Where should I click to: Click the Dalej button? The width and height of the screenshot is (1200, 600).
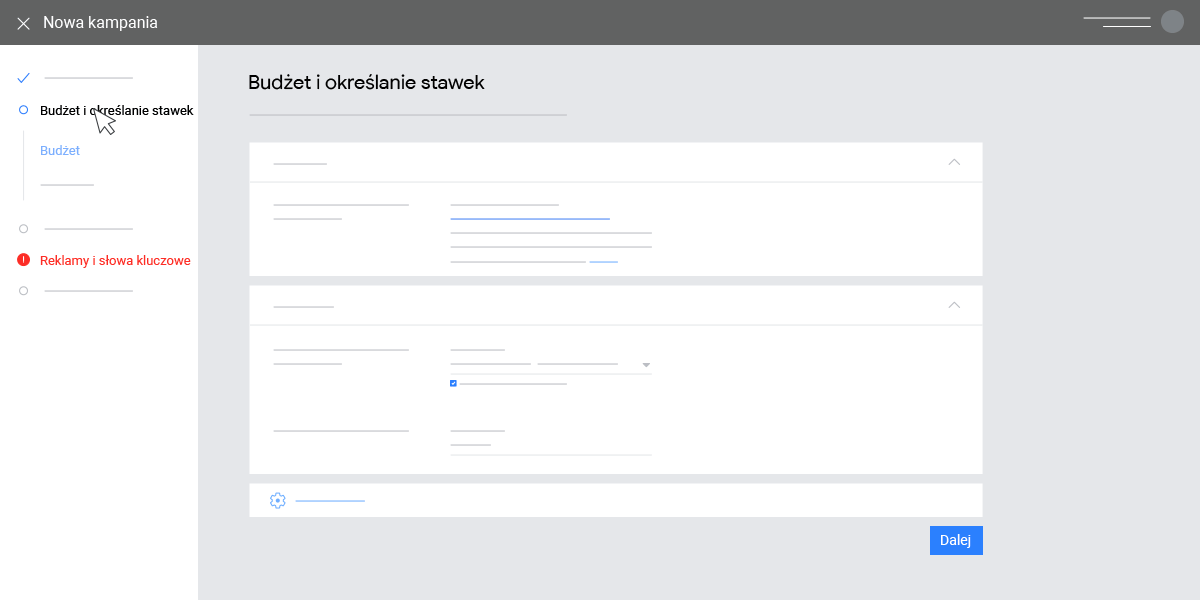(x=956, y=540)
